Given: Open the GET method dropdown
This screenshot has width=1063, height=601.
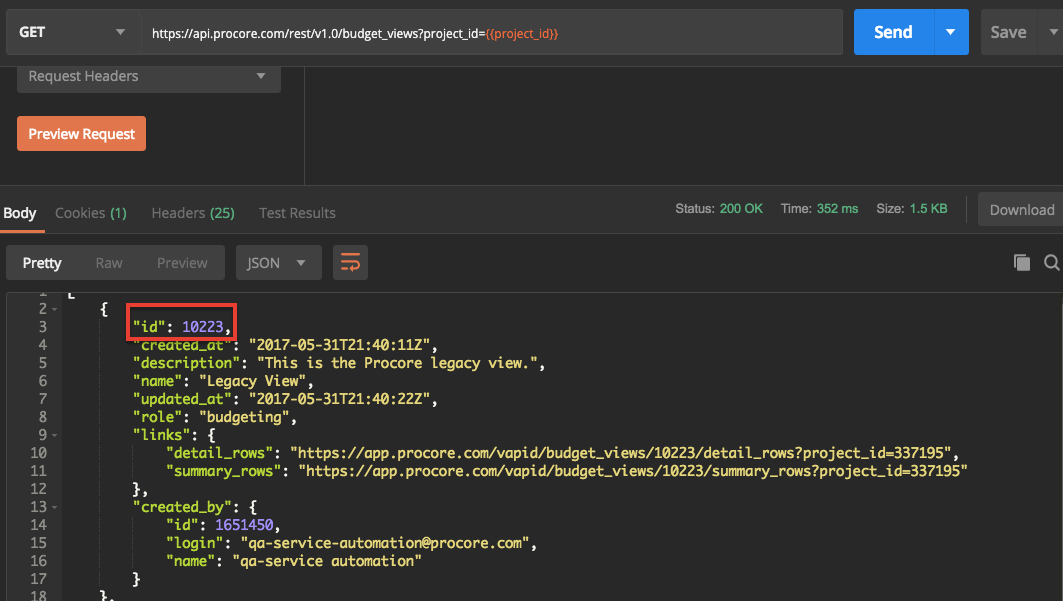Looking at the screenshot, I should click(73, 32).
